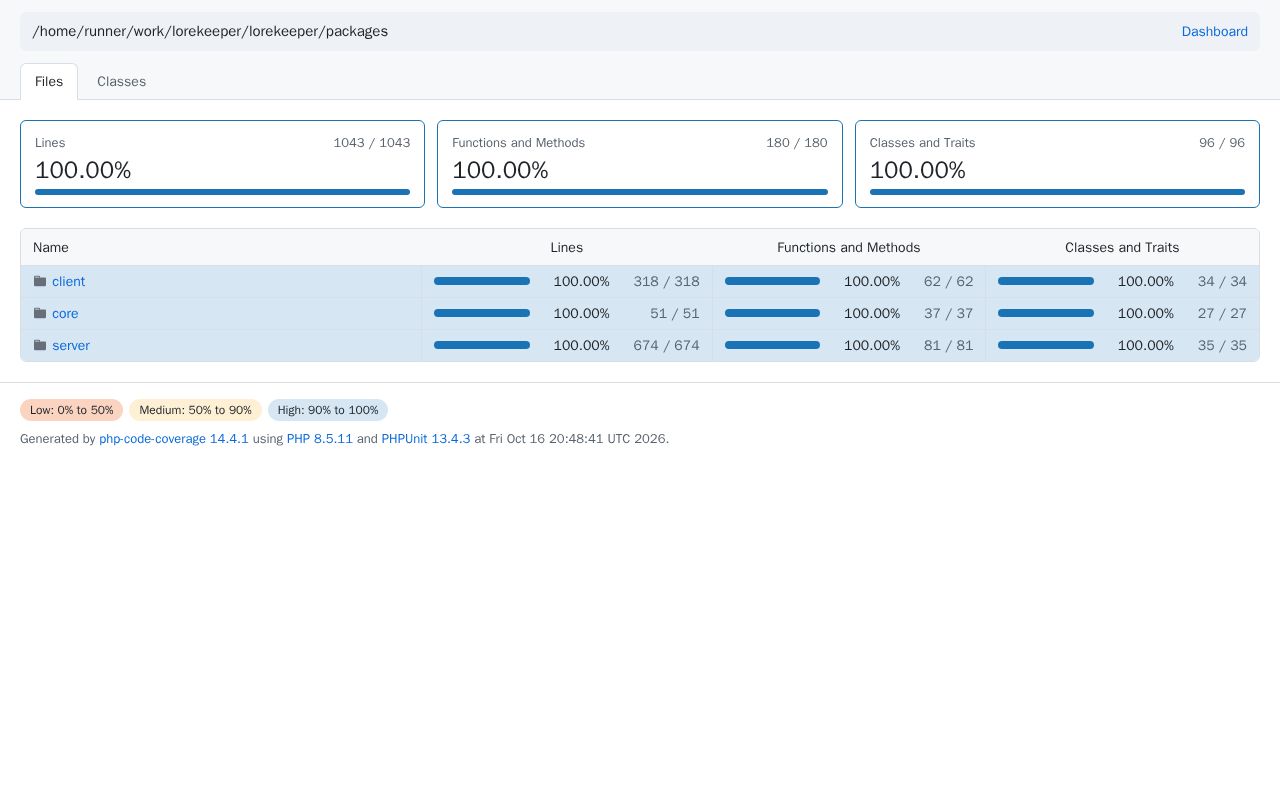Click the Classes and Traits summary progress bar
Screen dimensions: 1280x800
coord(1057,192)
